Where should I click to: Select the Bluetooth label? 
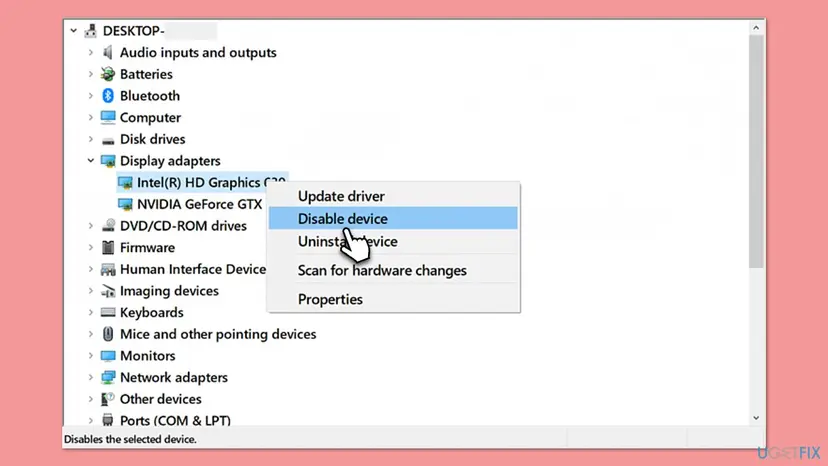(150, 96)
